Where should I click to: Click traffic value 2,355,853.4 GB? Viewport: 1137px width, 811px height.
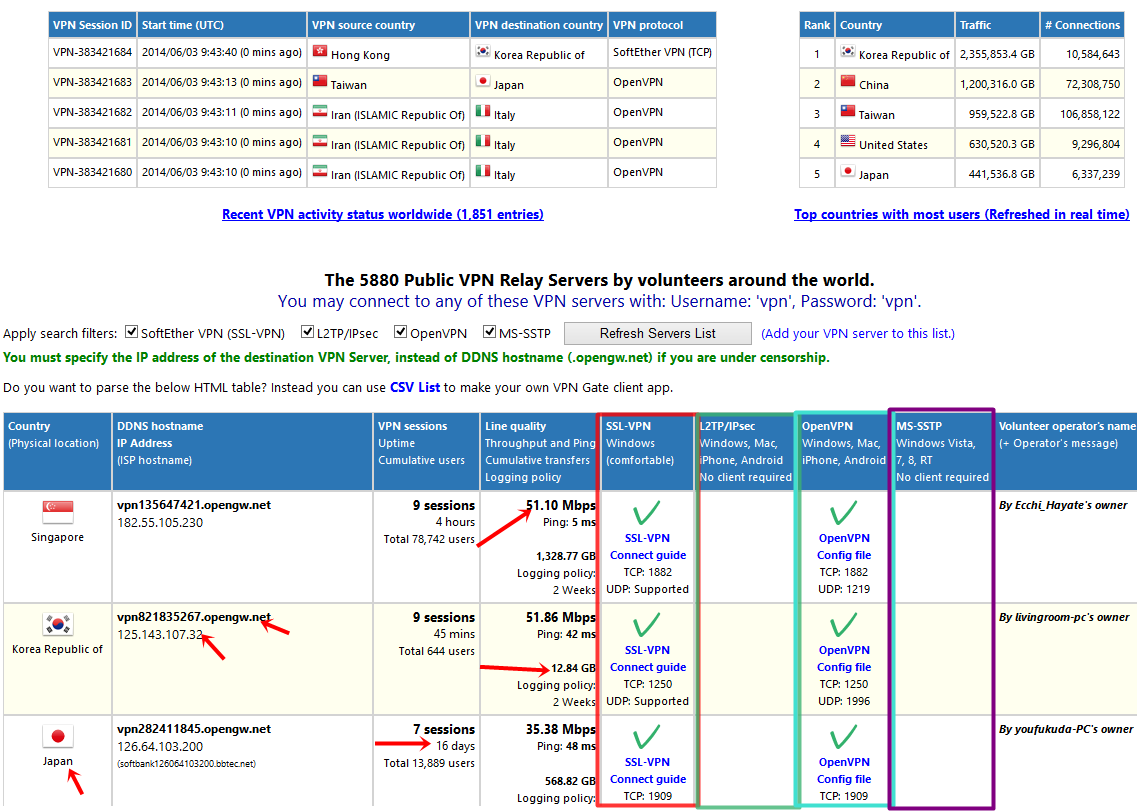pyautogui.click(x=997, y=54)
